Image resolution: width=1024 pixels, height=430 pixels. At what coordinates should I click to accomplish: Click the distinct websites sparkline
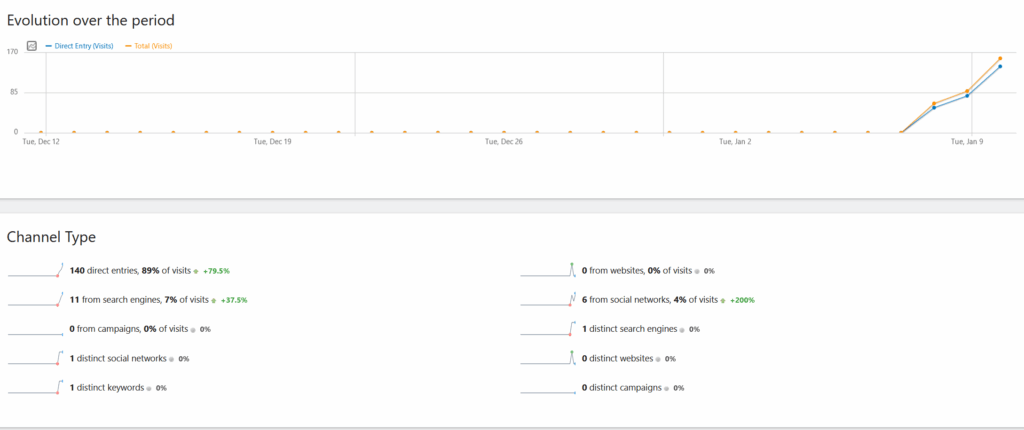(548, 358)
